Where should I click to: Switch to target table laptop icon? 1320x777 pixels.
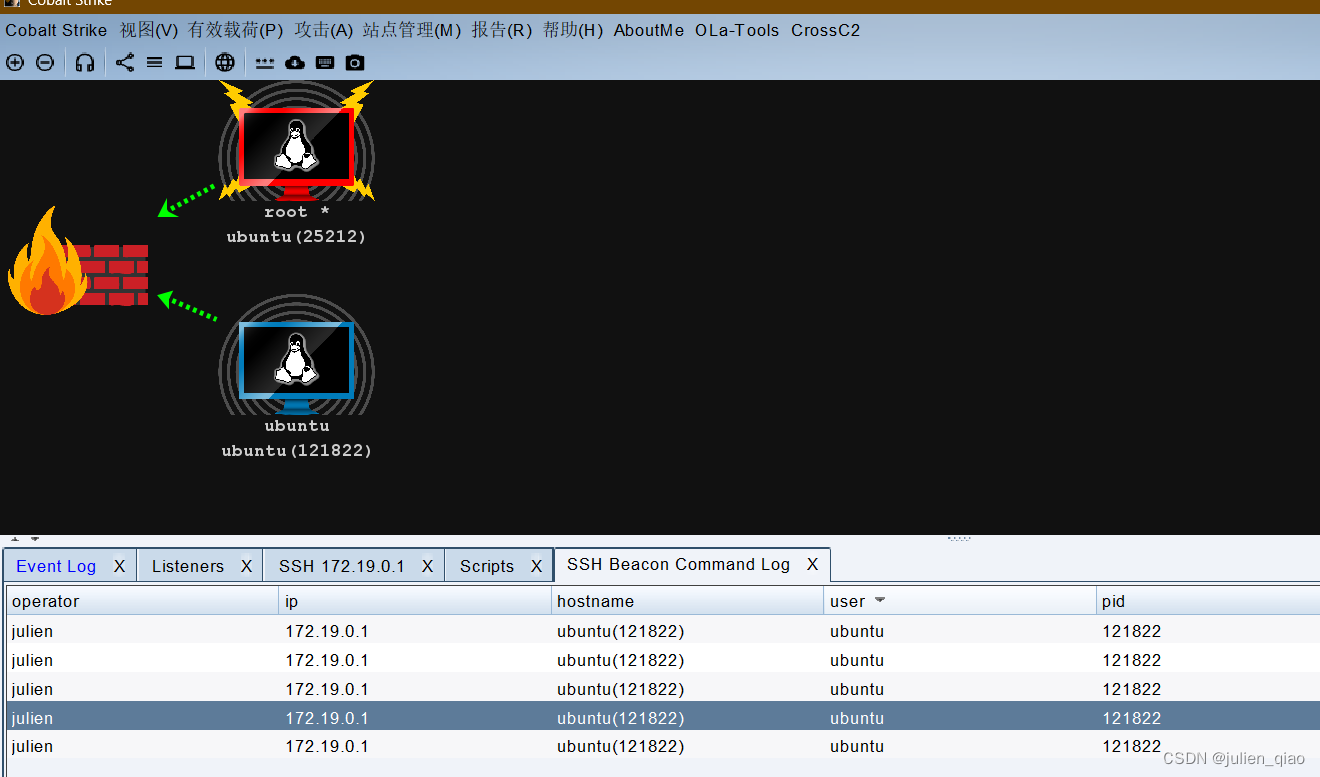(x=185, y=62)
